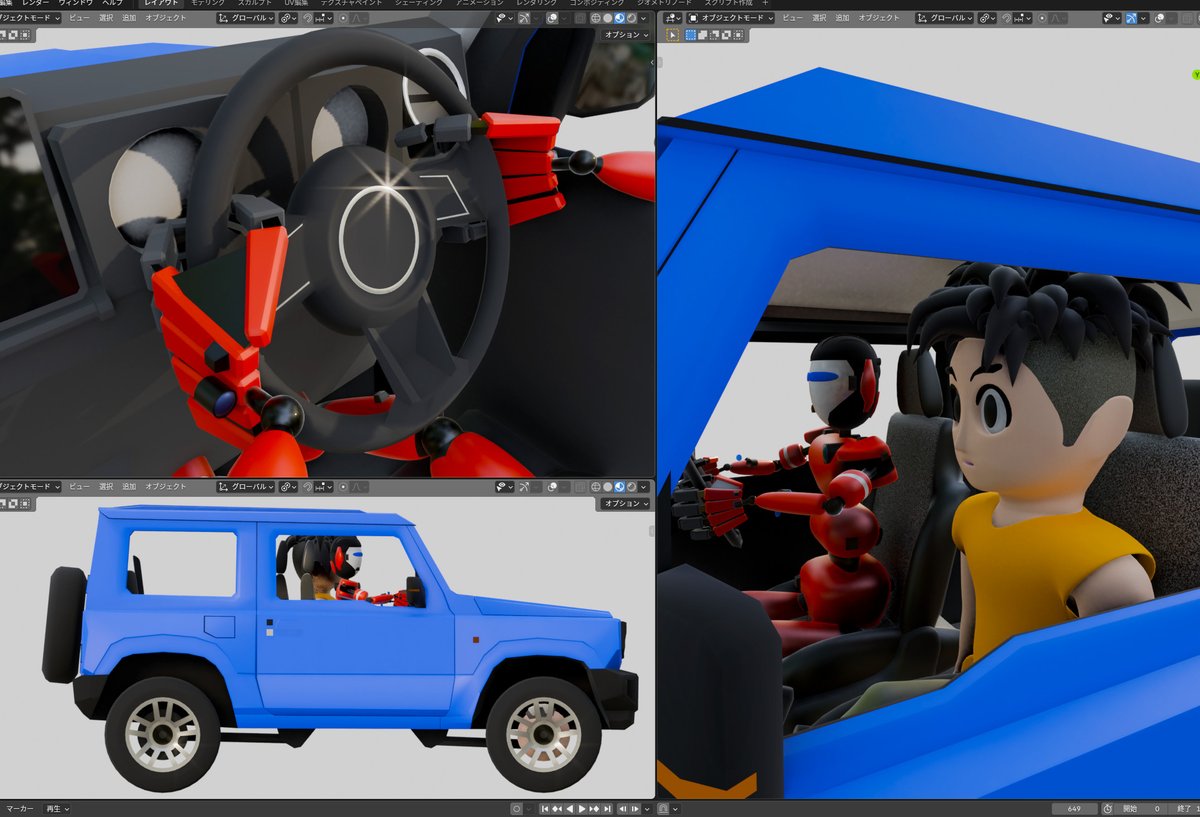Toggle snap magnet in steering wheel viewport
Image resolution: width=1200 pixels, height=817 pixels.
308,18
